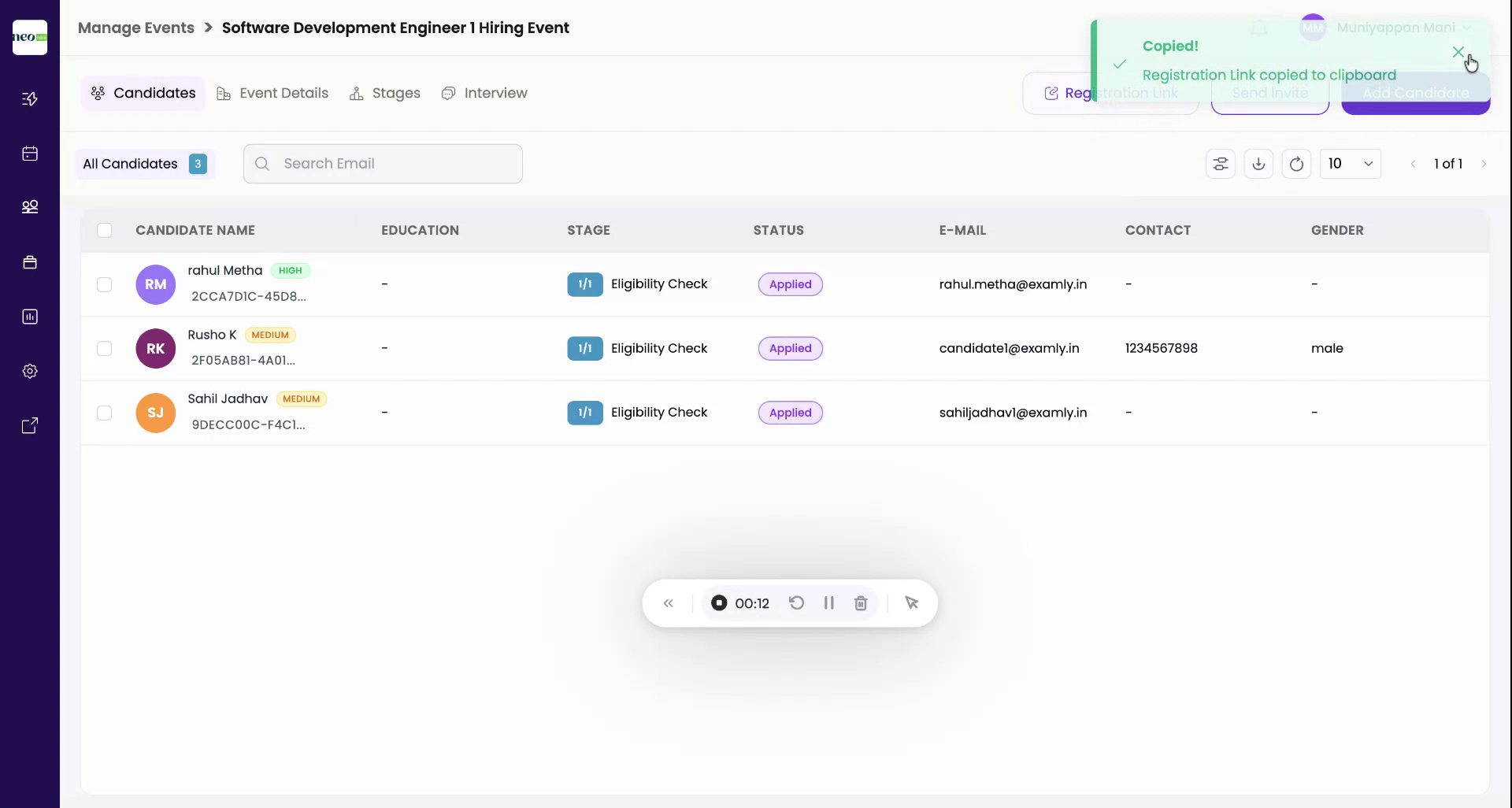The image size is (1512, 808).
Task: Dismiss the Registration Link copied toast
Action: click(1458, 52)
